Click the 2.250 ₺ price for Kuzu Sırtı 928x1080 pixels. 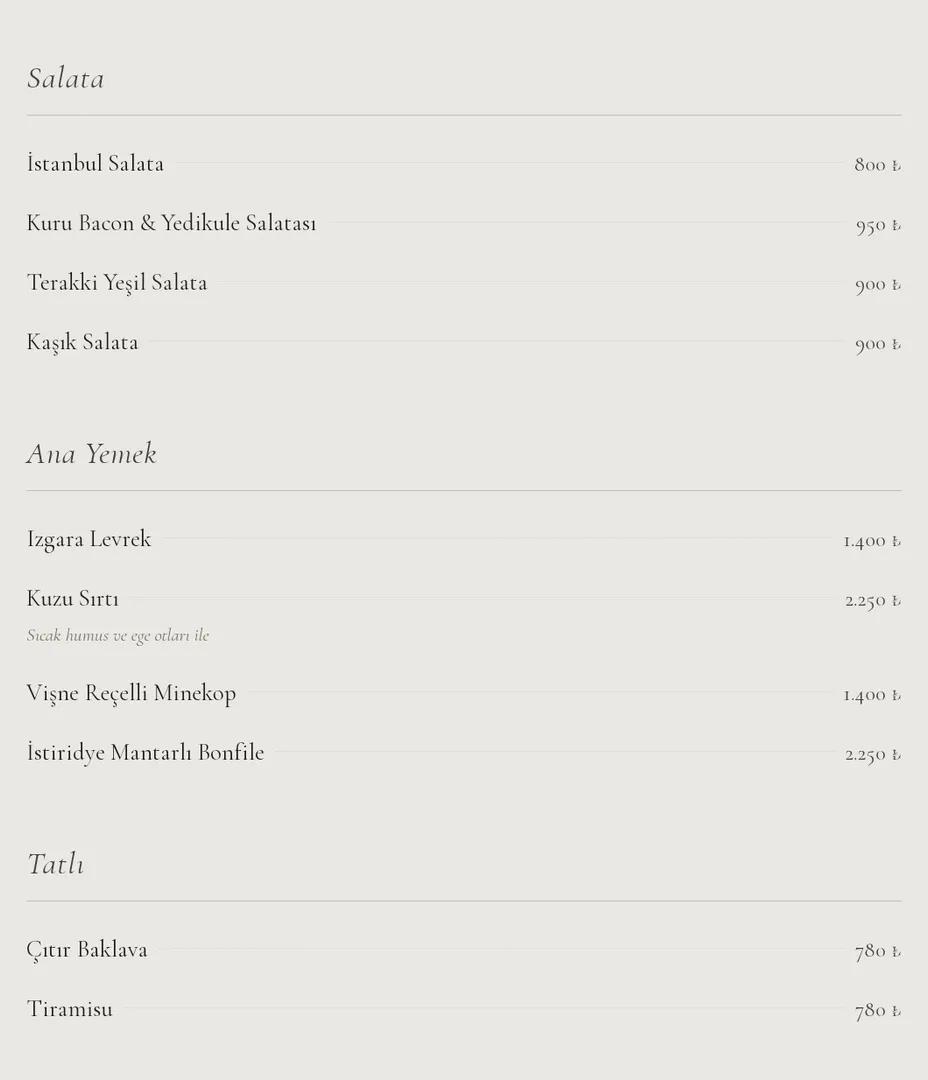[x=873, y=601]
